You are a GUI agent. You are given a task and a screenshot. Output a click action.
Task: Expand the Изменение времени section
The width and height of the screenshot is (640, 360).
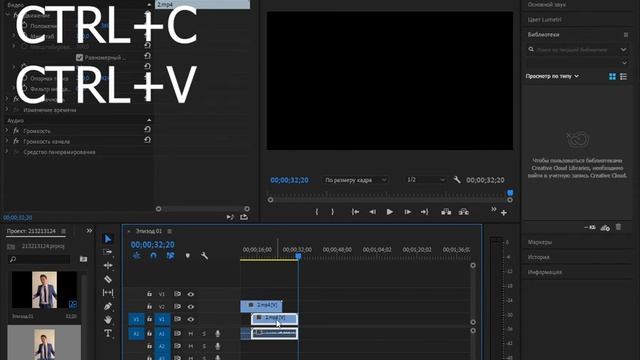click(x=7, y=110)
